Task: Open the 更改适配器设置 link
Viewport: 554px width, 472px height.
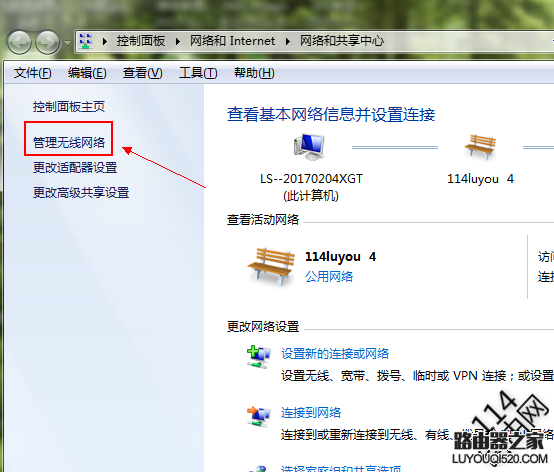Action: [75, 167]
